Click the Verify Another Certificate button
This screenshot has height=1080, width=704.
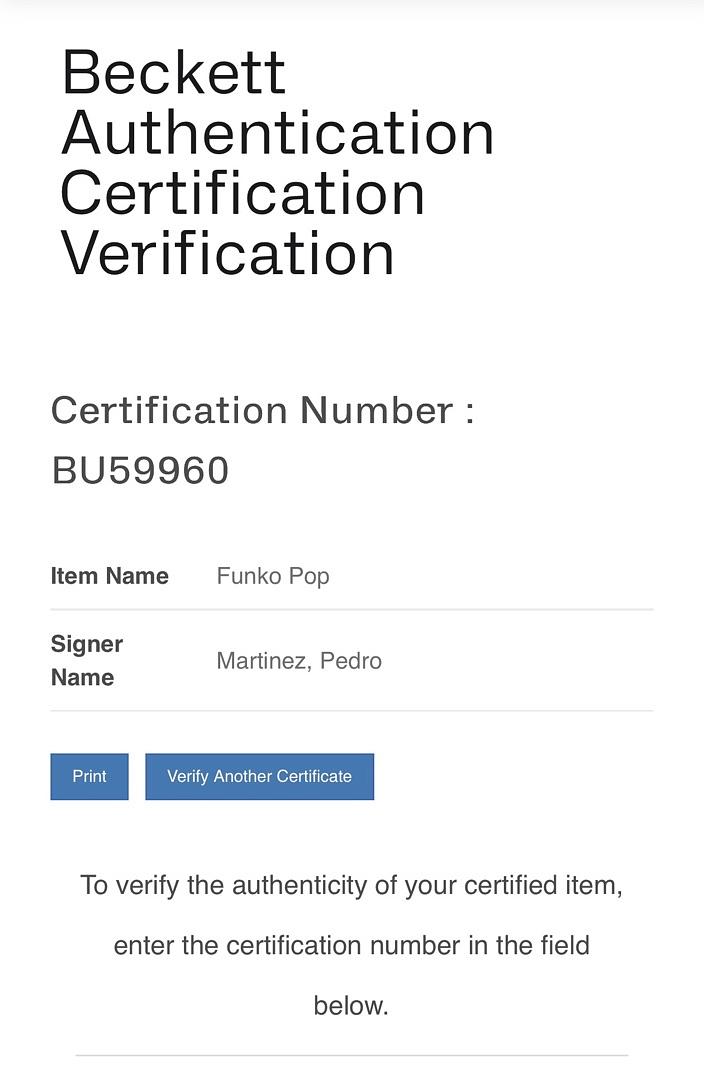tap(259, 776)
